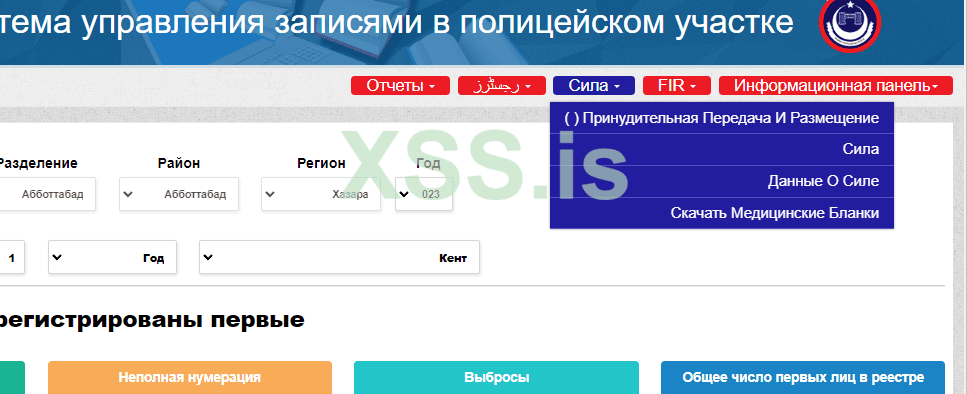
Task: Expand the Кент dropdown
Action: [x=339, y=257]
